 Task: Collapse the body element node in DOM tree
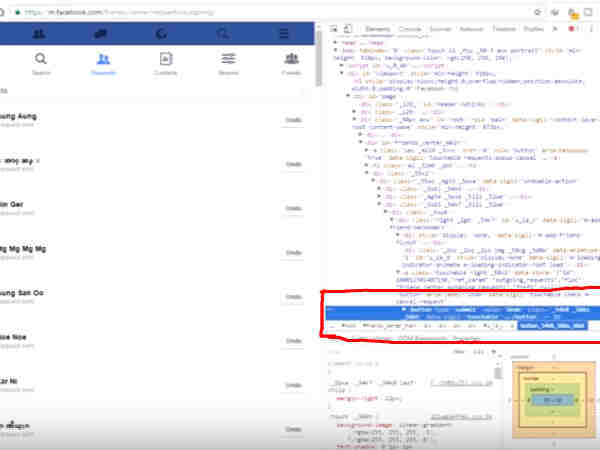[336, 50]
